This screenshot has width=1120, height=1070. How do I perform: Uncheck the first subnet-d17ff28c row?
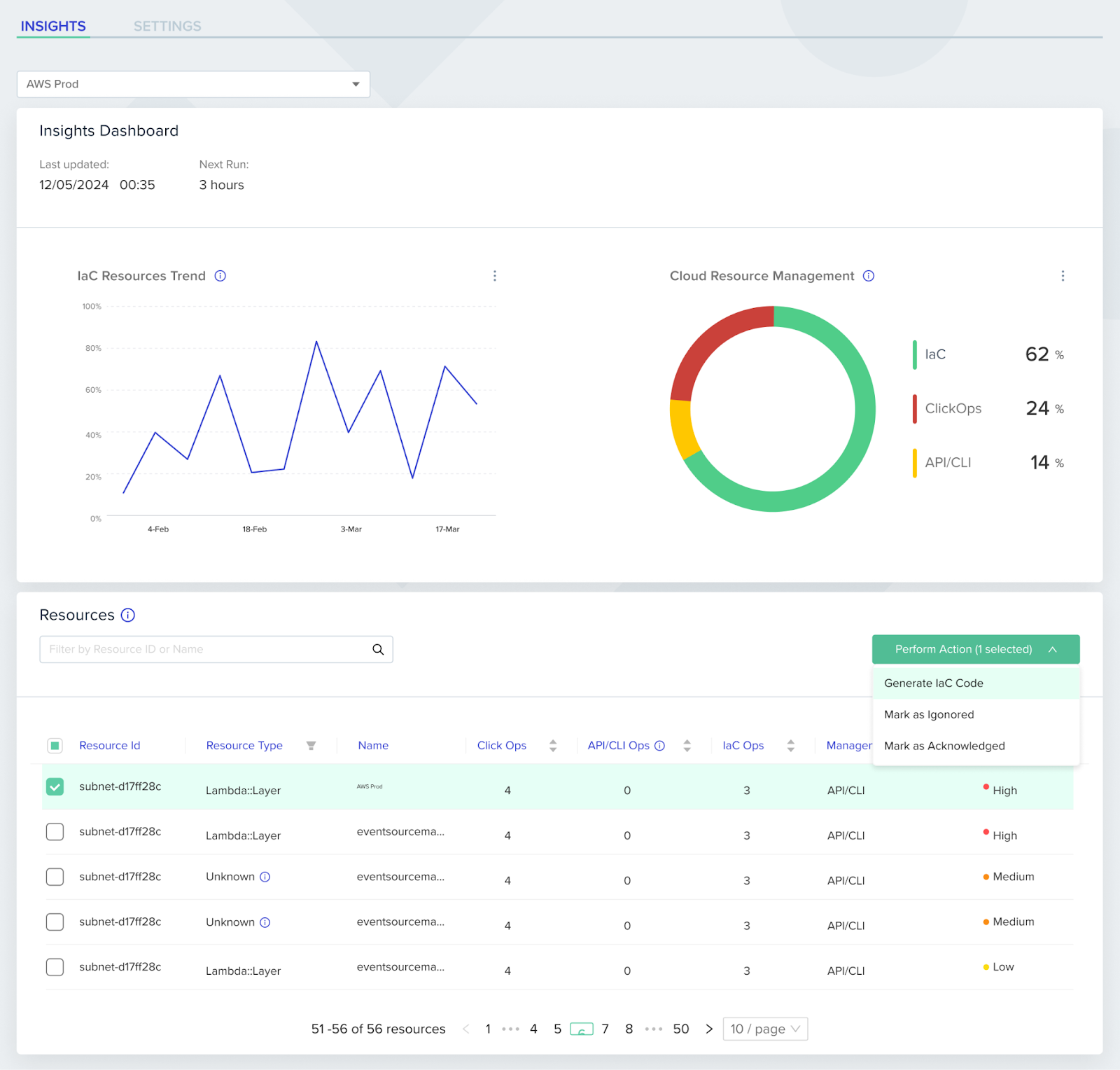pos(55,786)
